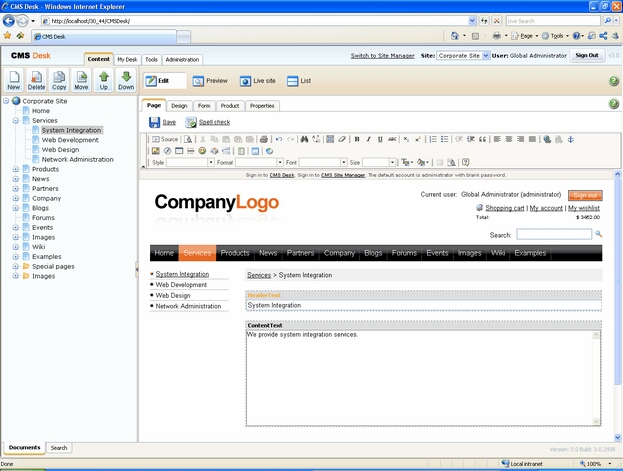
Task: Click the Copy document icon
Action: point(59,79)
